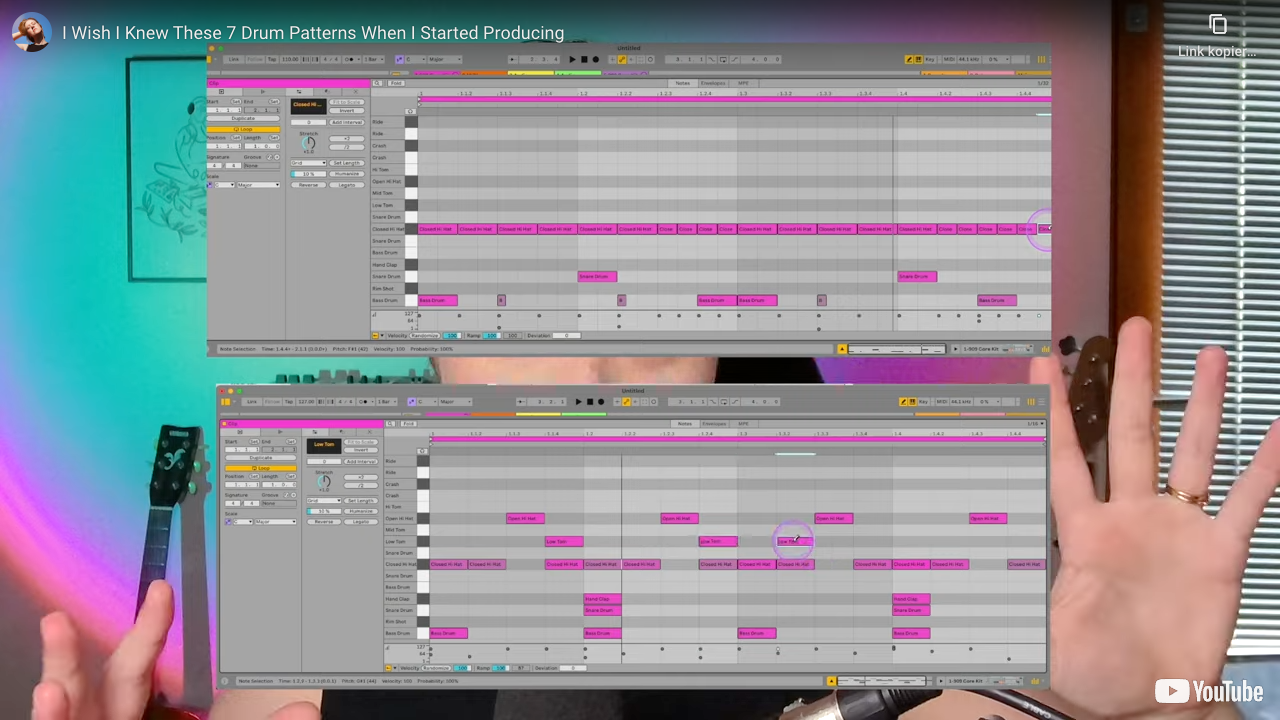Stop playback in the lower Ableton window

(x=590, y=401)
